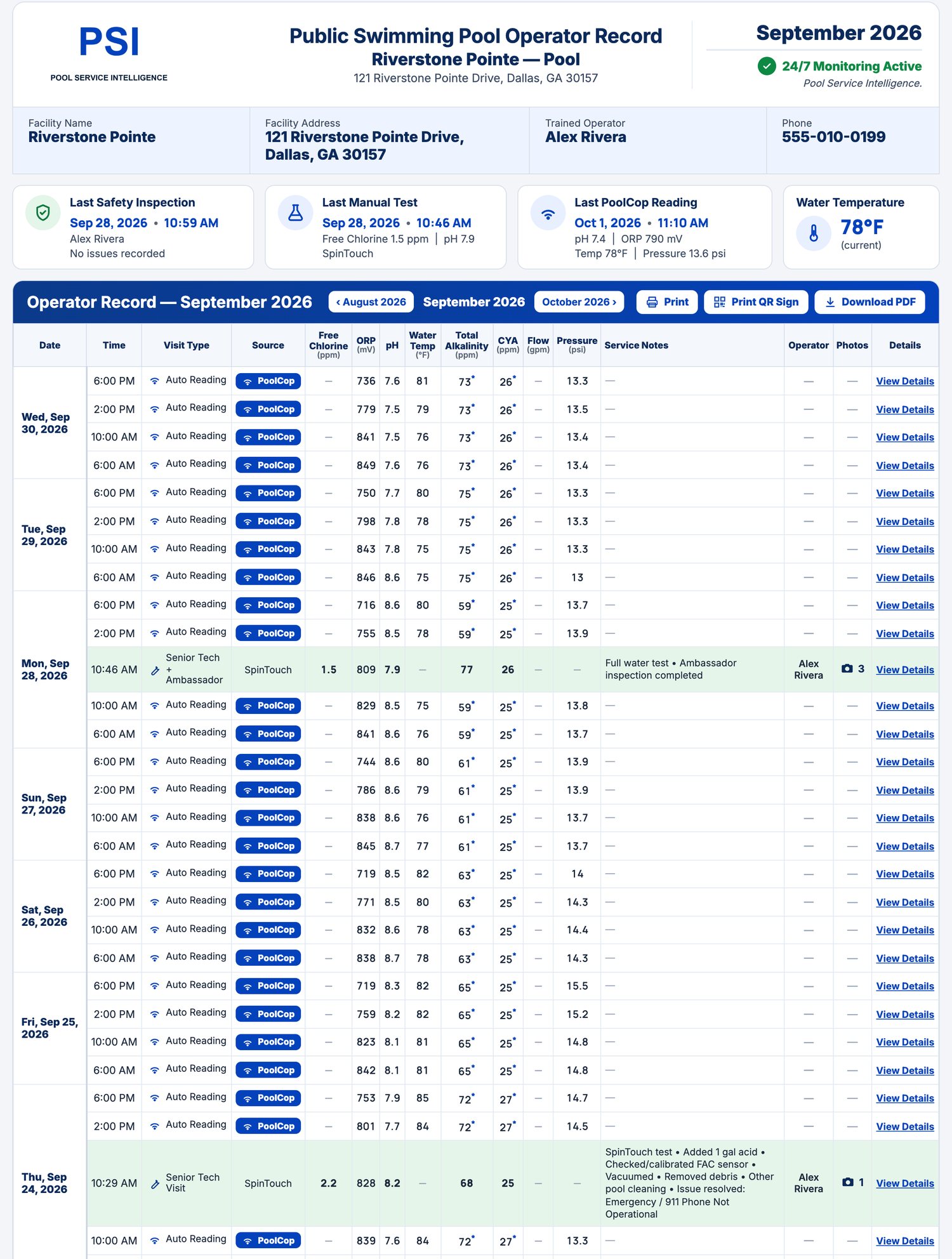Click the Print QR Sign button
Image resolution: width=952 pixels, height=1259 pixels.
756,302
